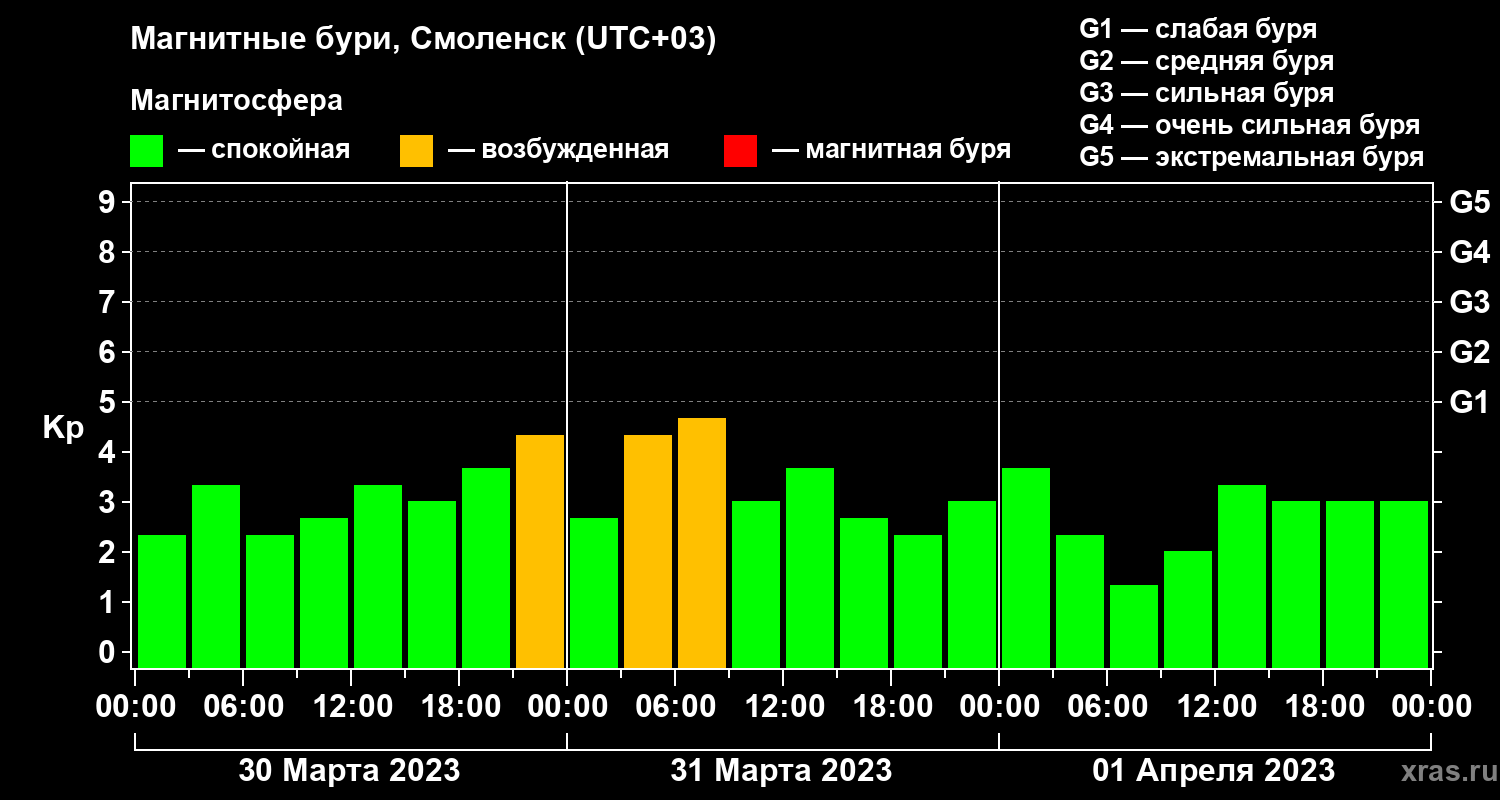This screenshot has width=1500, height=800.
Task: Click the red 'магнитная буря' legend swatch
Action: [x=740, y=151]
